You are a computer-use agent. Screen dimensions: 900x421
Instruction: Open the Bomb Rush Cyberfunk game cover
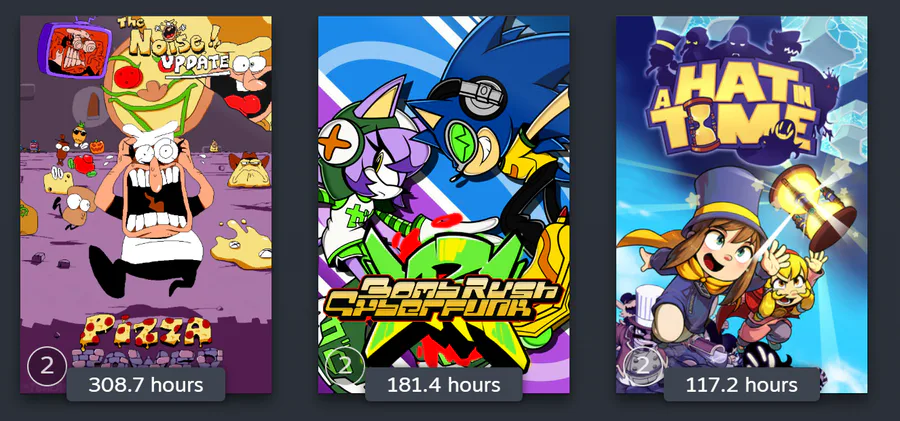pos(444,204)
